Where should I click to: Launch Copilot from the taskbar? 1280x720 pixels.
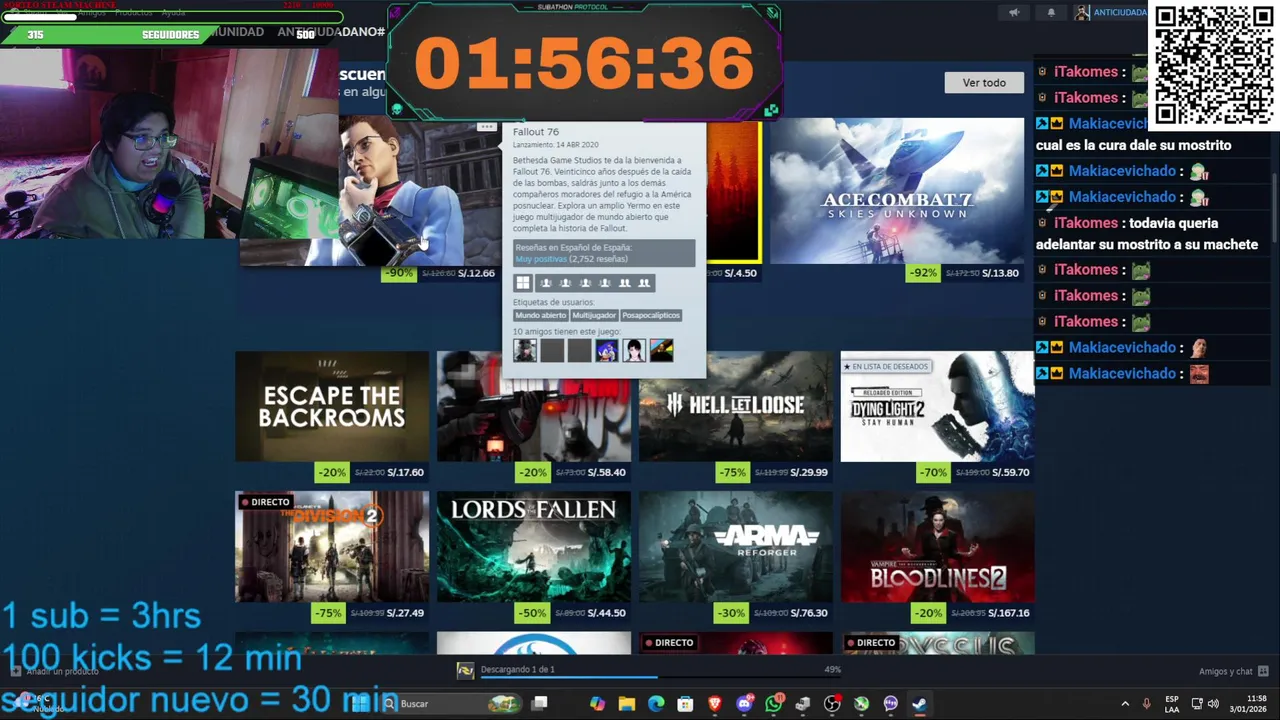pyautogui.click(x=598, y=704)
